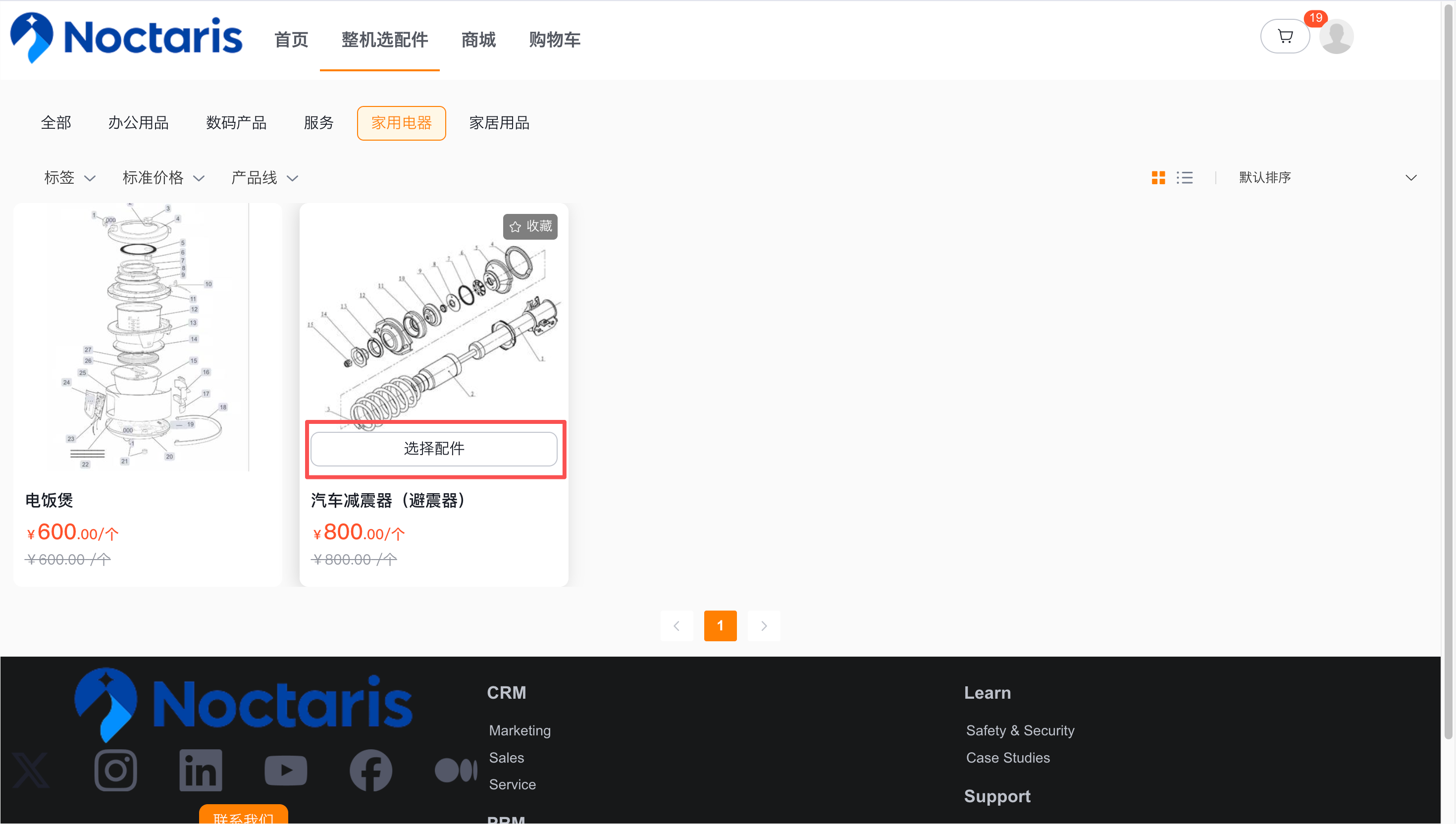The height and width of the screenshot is (824, 1456).
Task: Click the 选择配件 button
Action: pos(433,449)
